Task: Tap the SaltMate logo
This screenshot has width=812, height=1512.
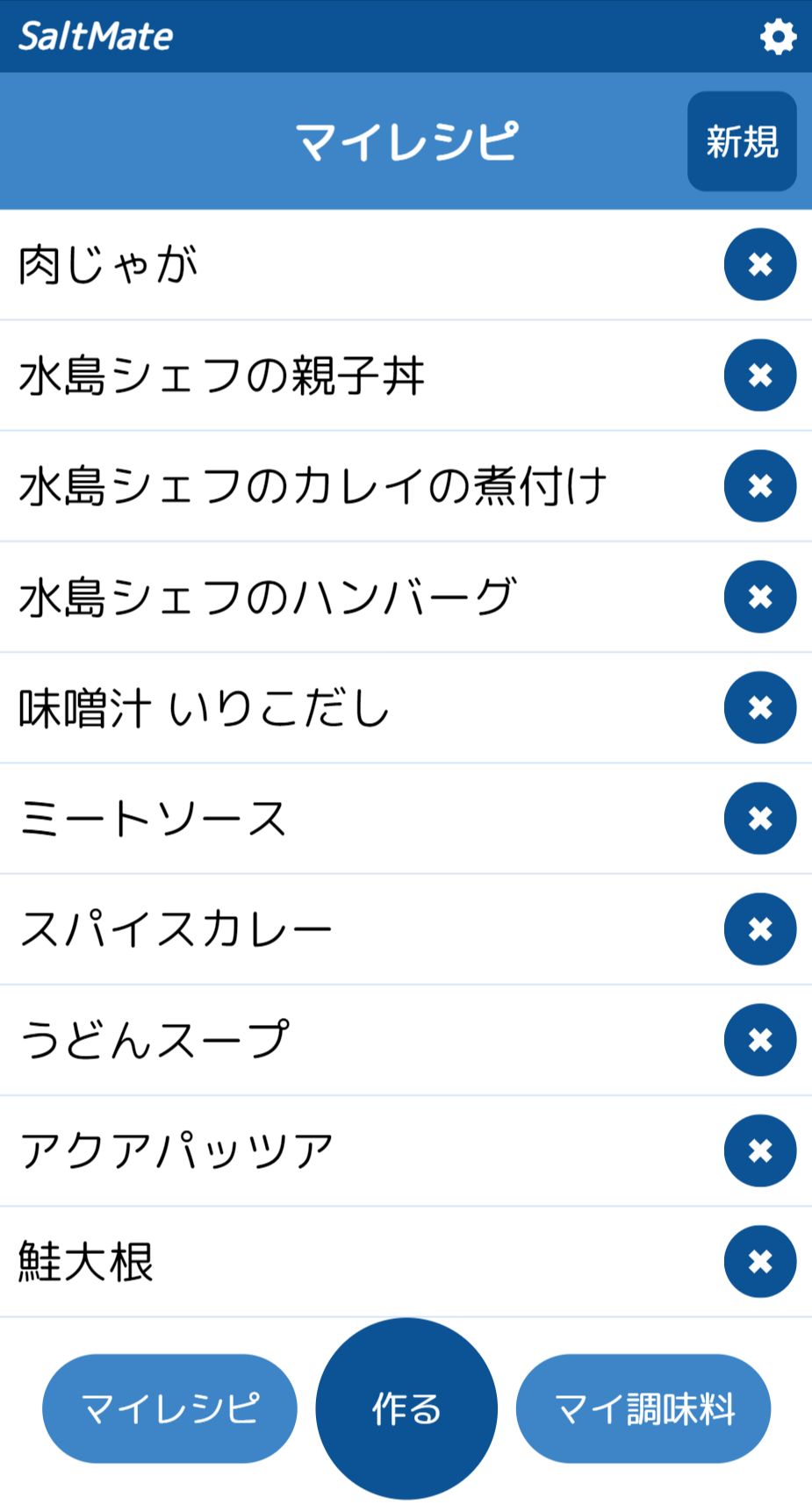Action: coord(96,37)
